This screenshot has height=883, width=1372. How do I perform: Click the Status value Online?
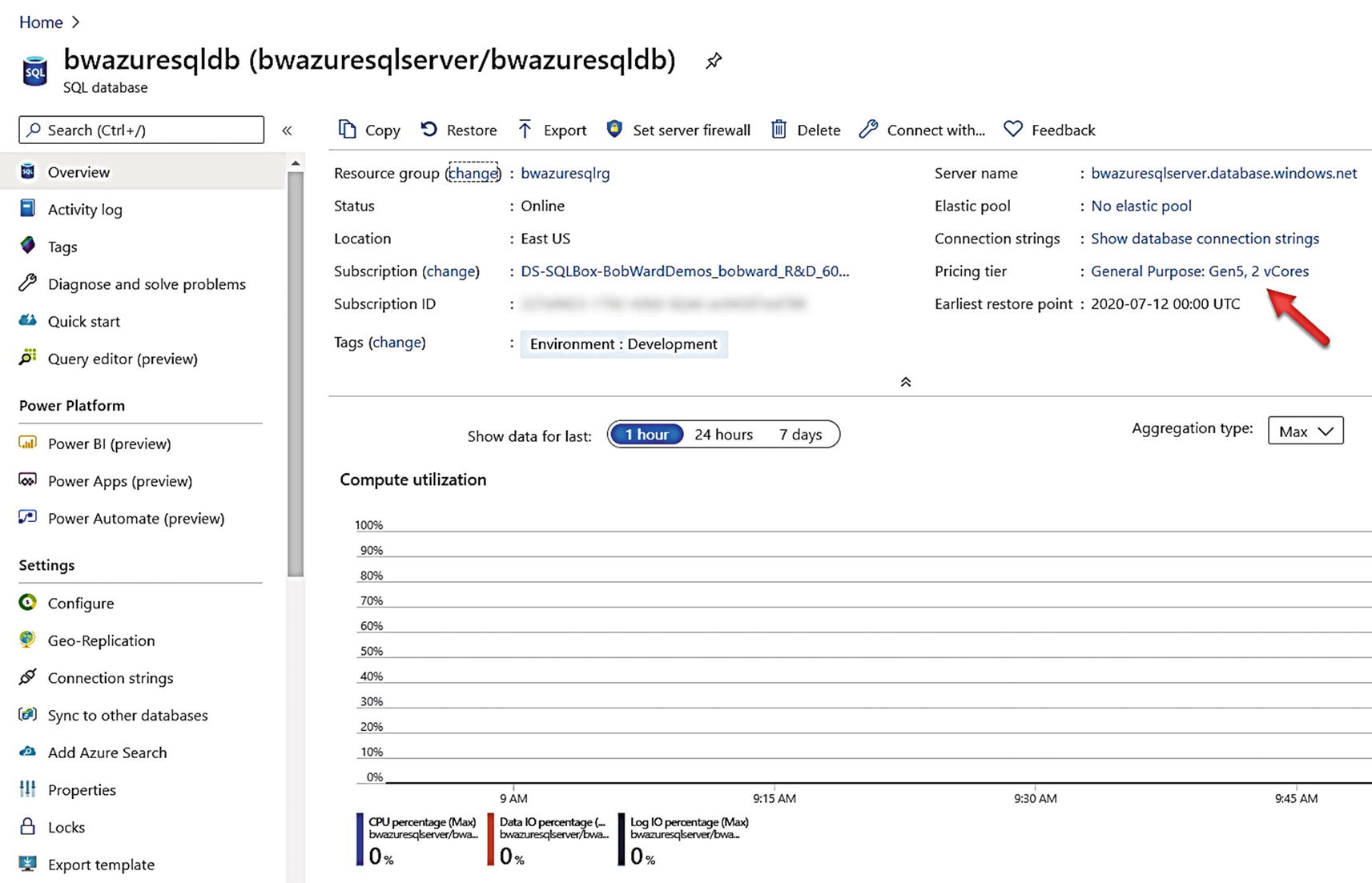542,206
